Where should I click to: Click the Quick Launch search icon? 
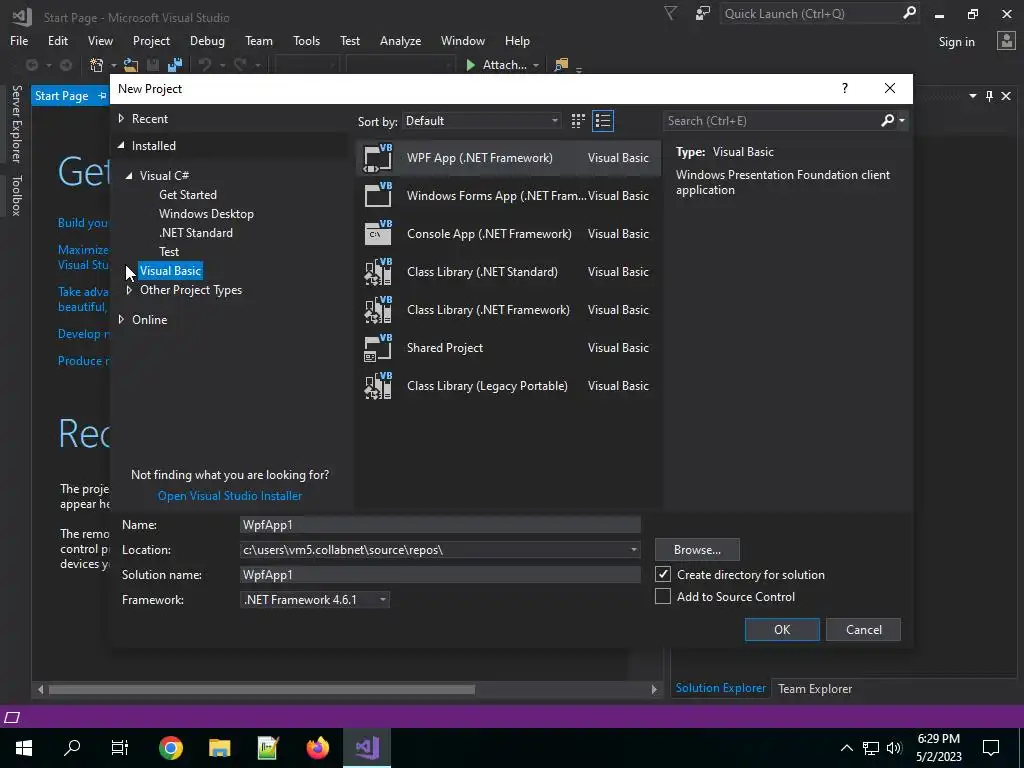point(909,13)
